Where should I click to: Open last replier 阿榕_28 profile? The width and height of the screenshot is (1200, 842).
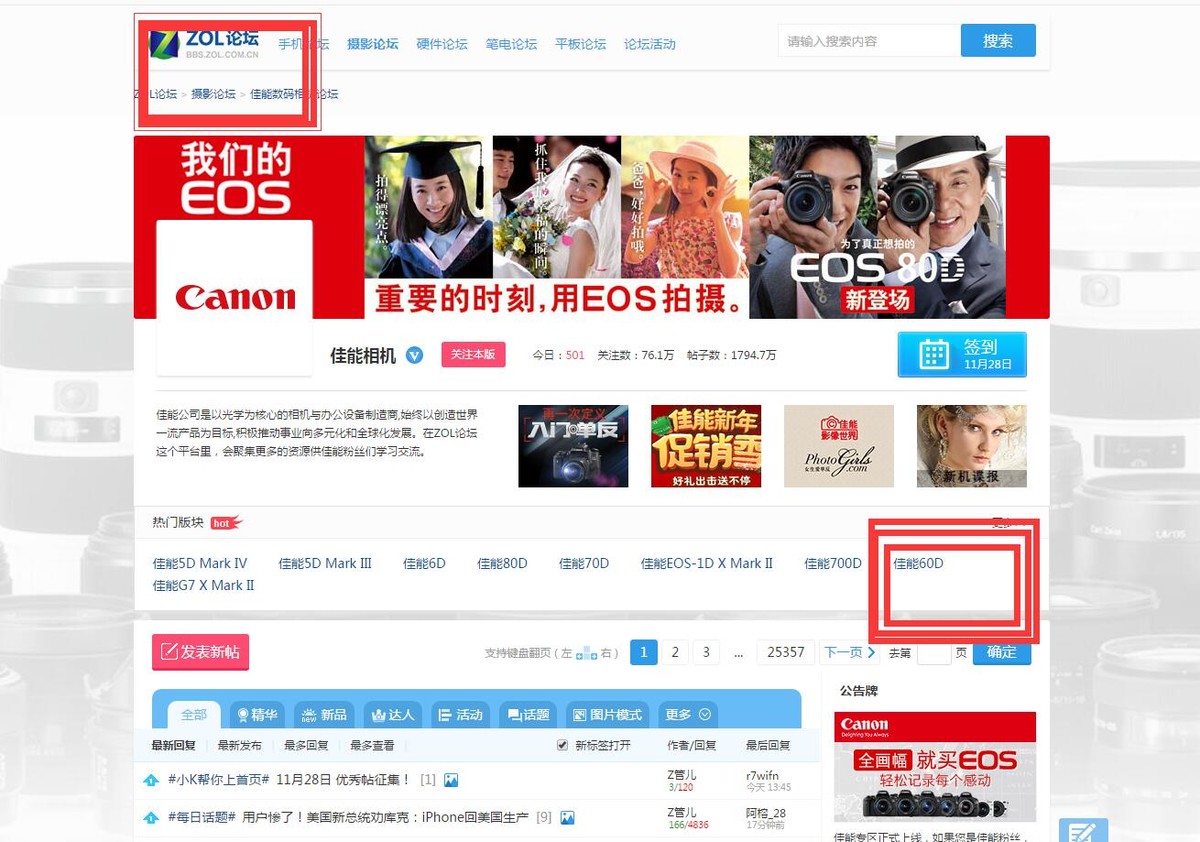[x=766, y=813]
